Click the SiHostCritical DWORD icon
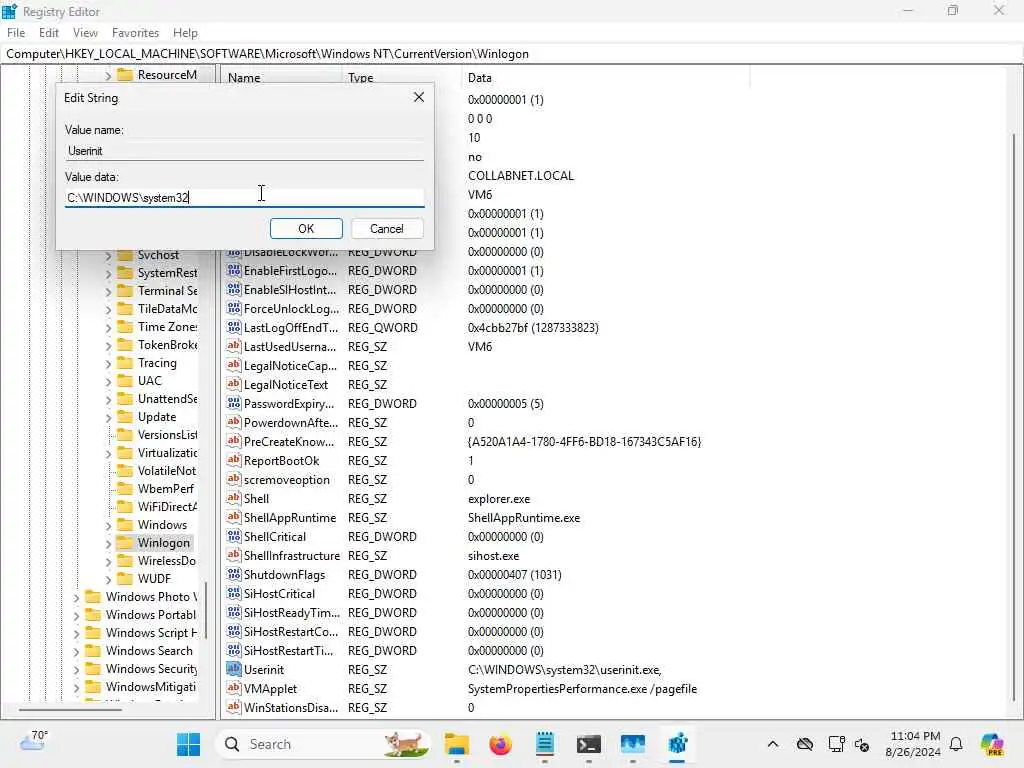 (x=234, y=592)
